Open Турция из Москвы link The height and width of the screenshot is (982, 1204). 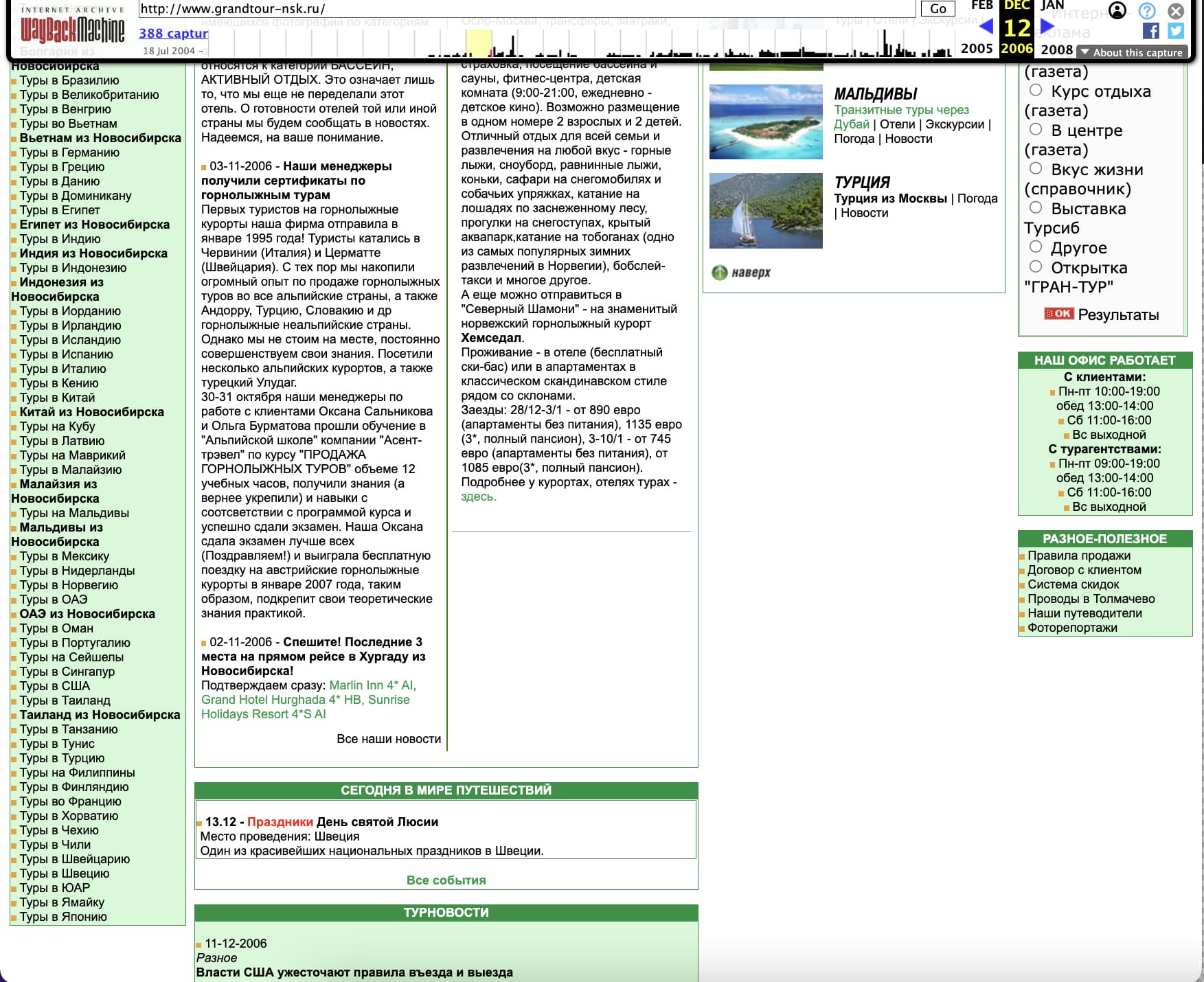[x=891, y=198]
